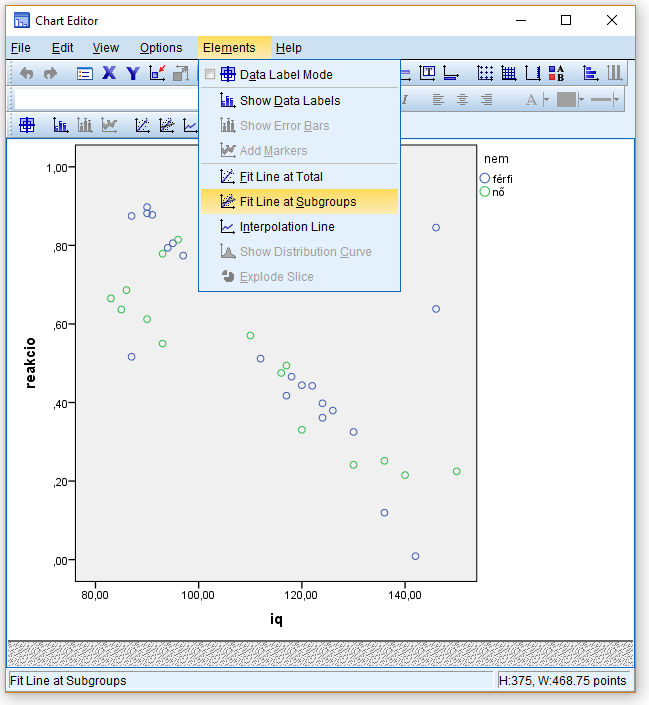Click the text color A swatch
This screenshot has width=649, height=705.
pyautogui.click(x=531, y=99)
